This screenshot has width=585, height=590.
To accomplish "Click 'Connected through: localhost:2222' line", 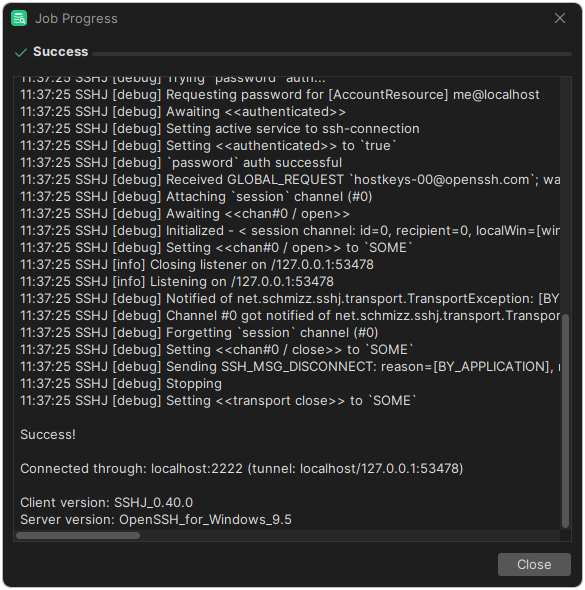I will coord(242,468).
